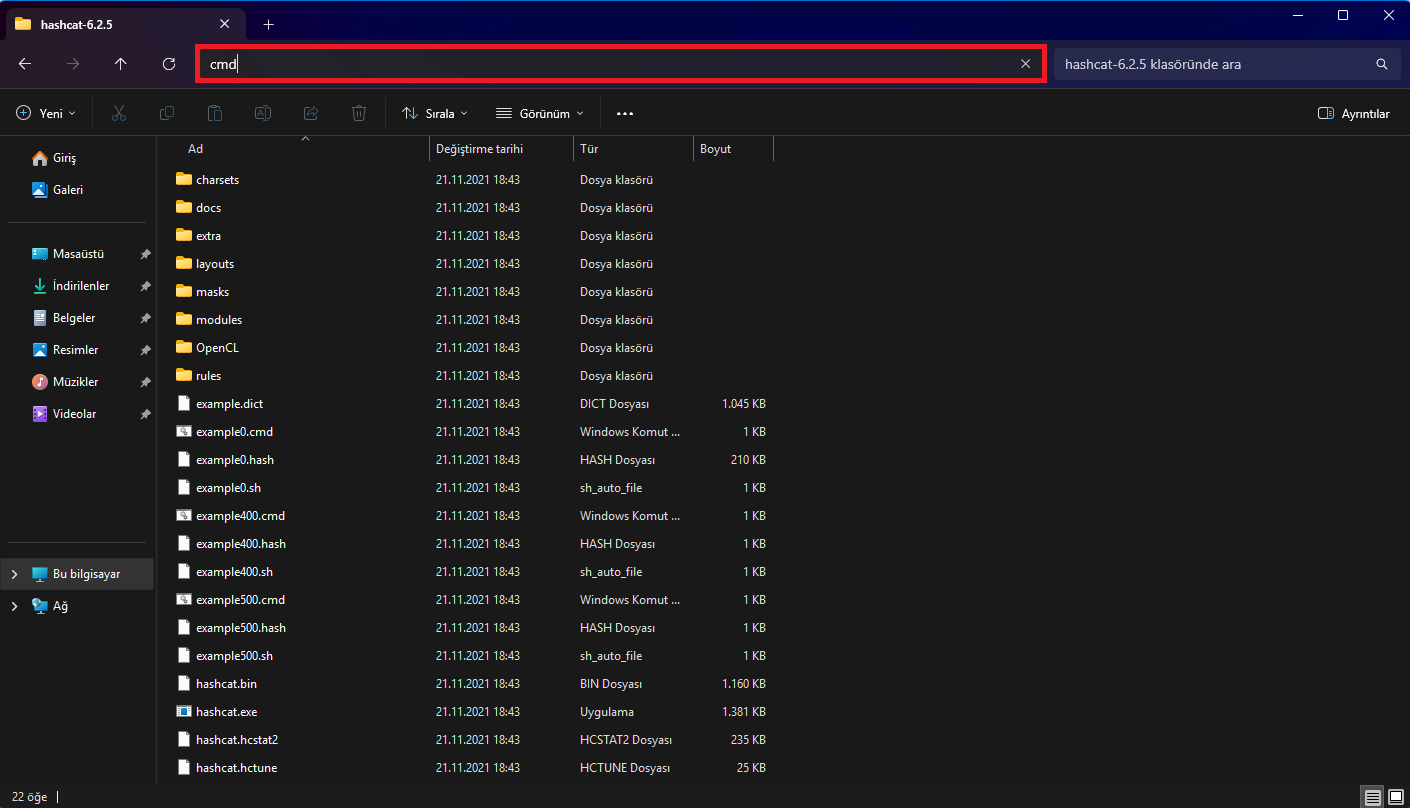Open the three-dot more options menu
1410x808 pixels.
pyautogui.click(x=625, y=114)
